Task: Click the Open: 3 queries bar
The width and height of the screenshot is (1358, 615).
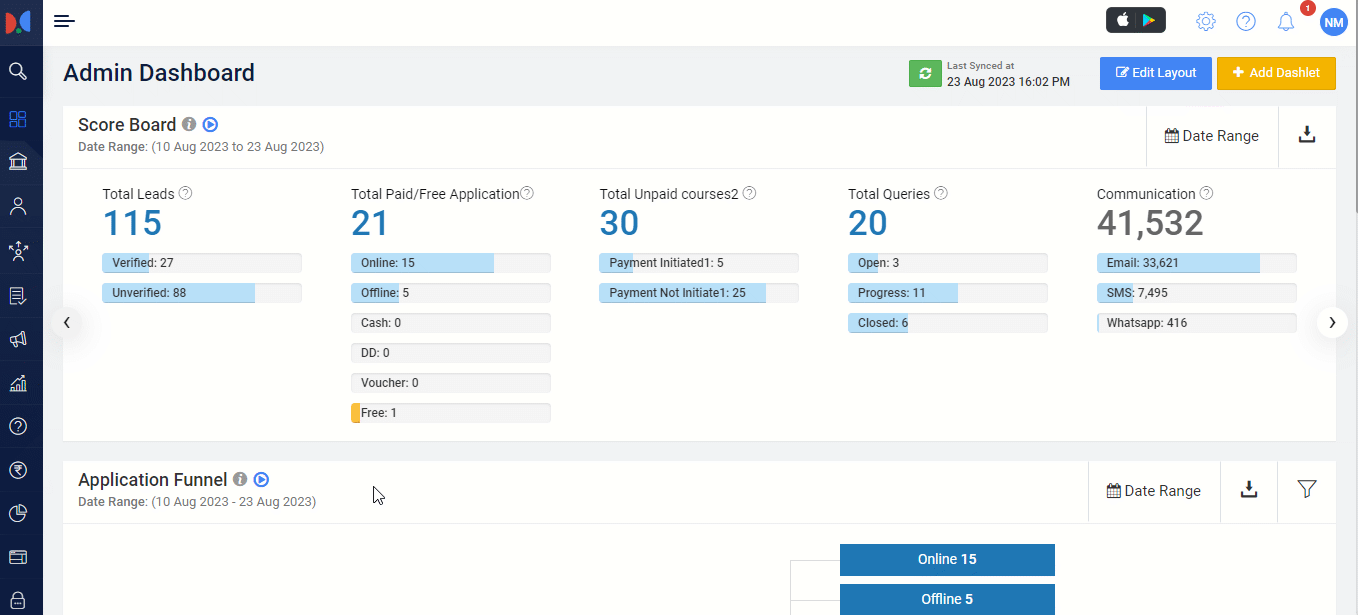Action: coord(948,263)
